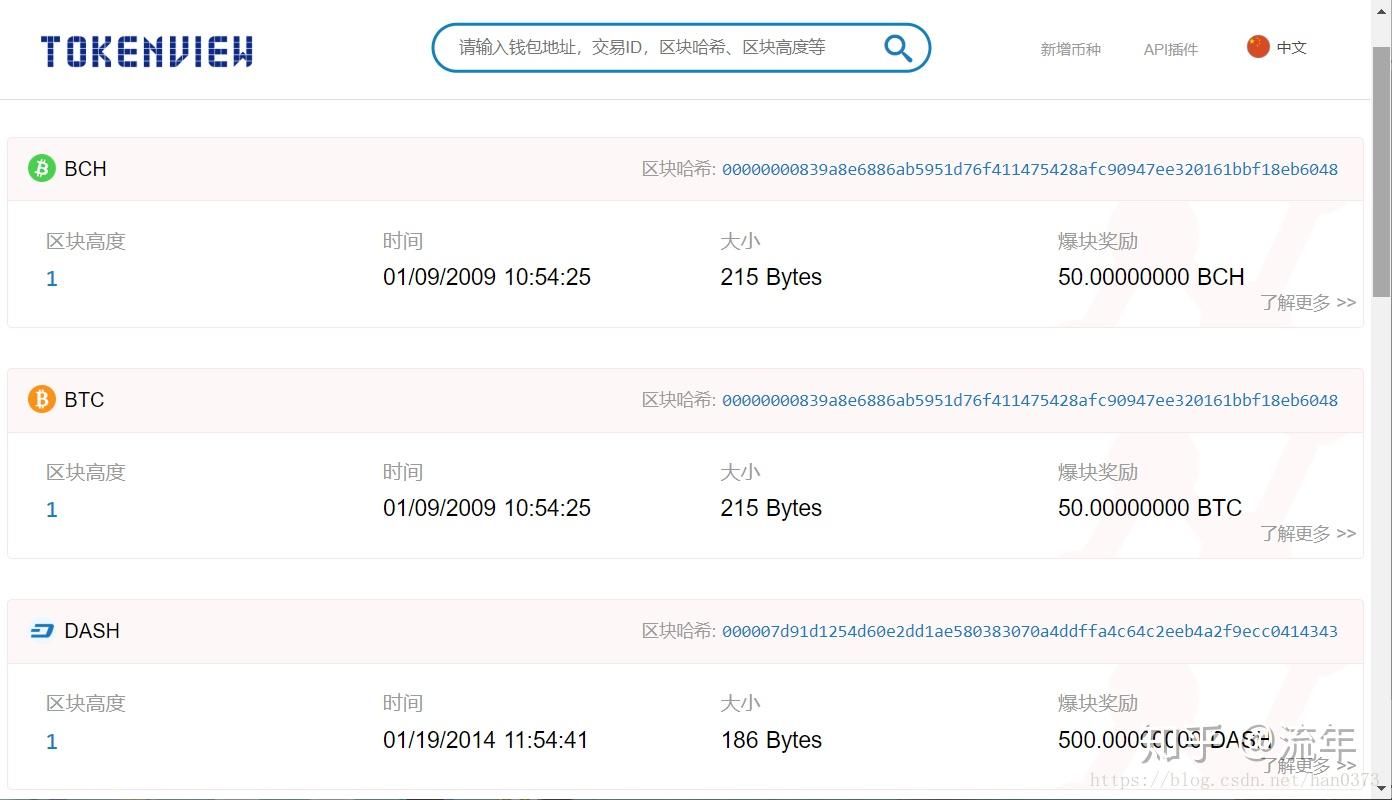Click the Tokenview logo
This screenshot has width=1392, height=800.
[146, 51]
